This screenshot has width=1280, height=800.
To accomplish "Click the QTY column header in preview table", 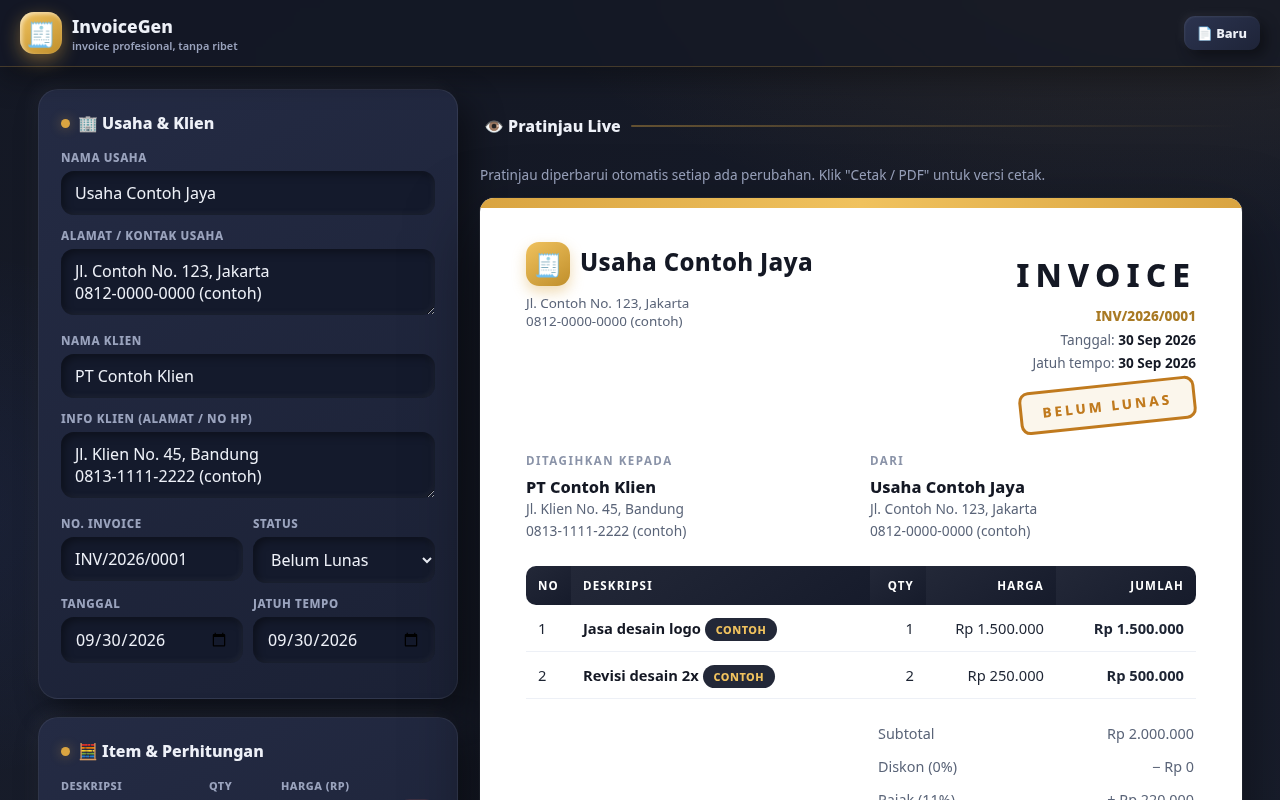I will coord(900,585).
